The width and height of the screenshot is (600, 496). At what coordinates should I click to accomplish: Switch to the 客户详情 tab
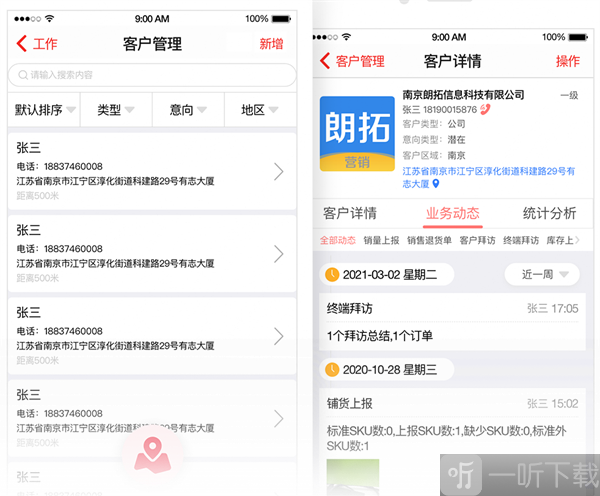click(350, 213)
